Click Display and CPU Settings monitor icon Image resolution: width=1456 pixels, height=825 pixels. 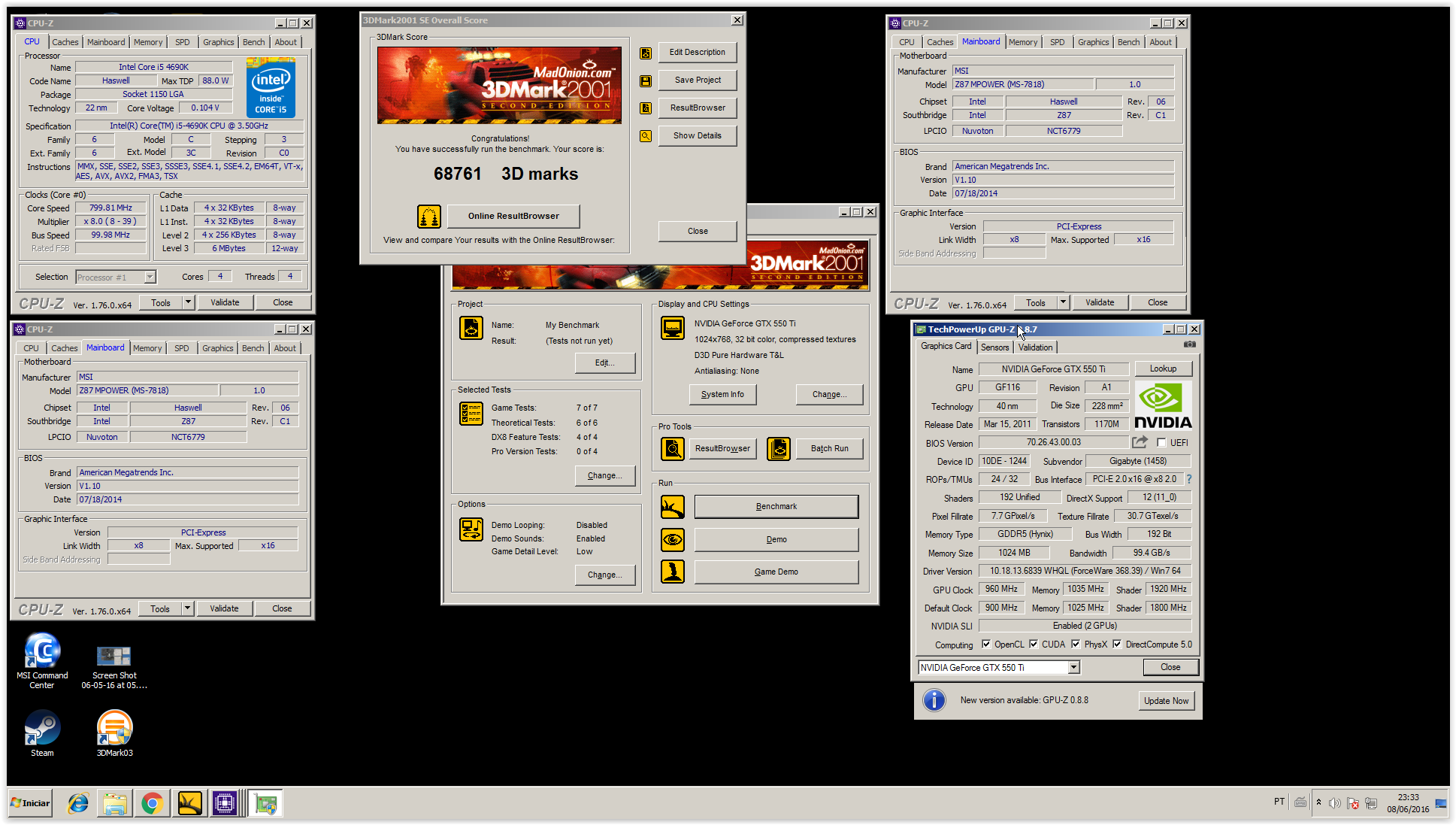click(x=673, y=328)
